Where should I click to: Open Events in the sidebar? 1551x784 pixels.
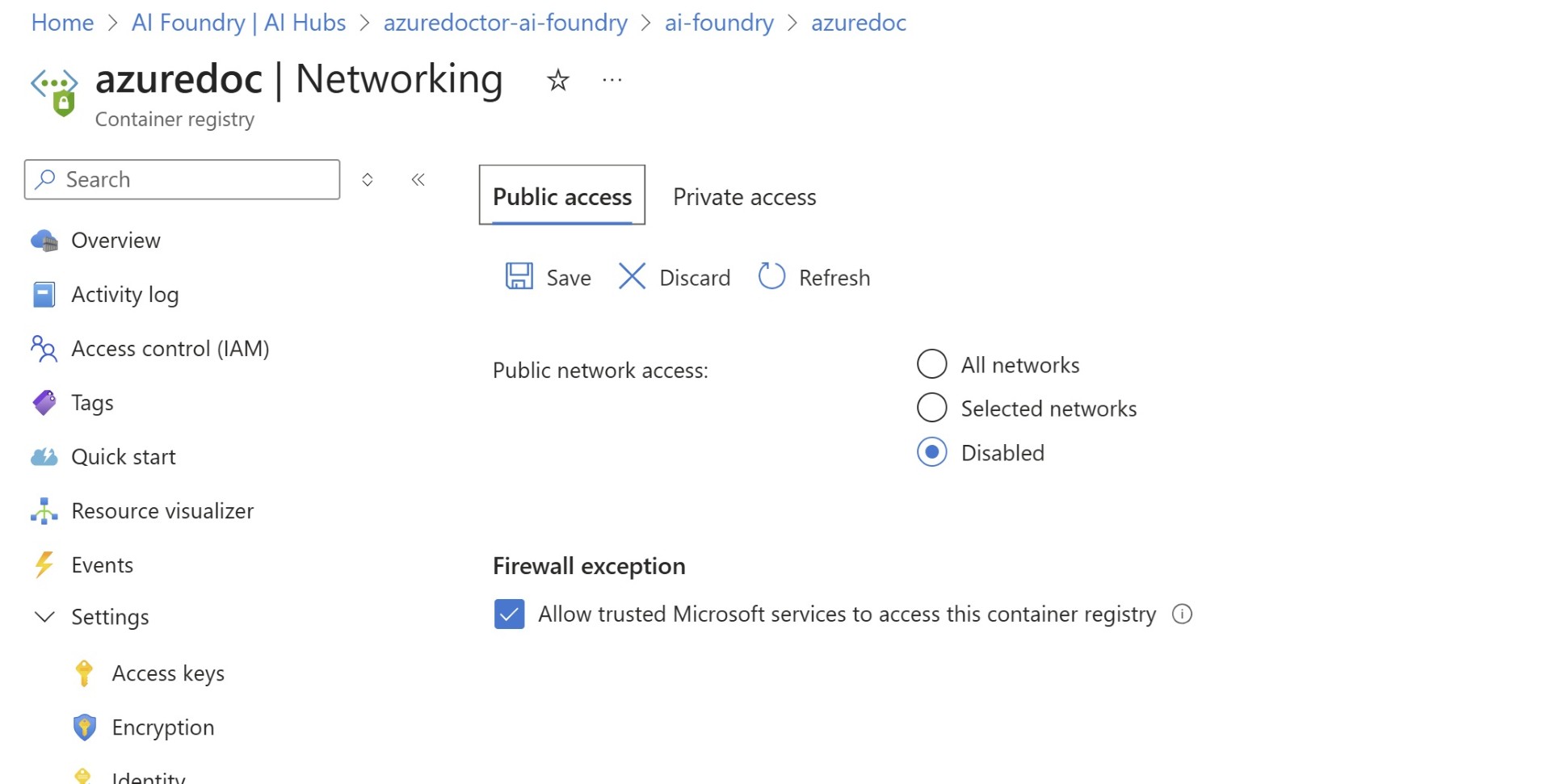tap(102, 565)
